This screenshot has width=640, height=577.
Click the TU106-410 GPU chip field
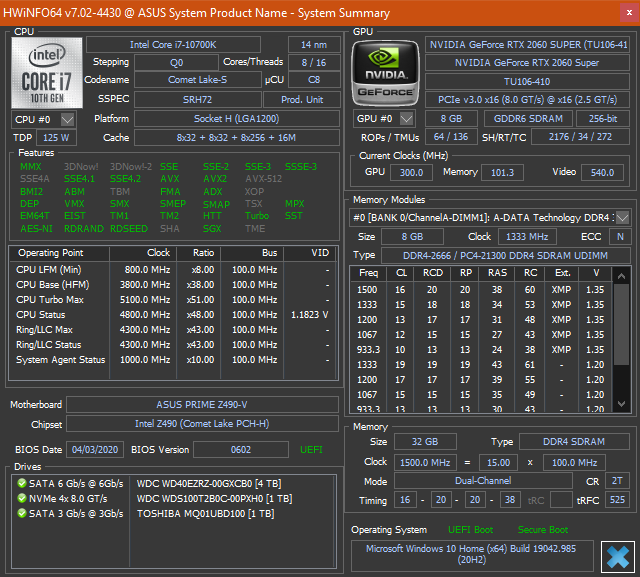point(527,82)
